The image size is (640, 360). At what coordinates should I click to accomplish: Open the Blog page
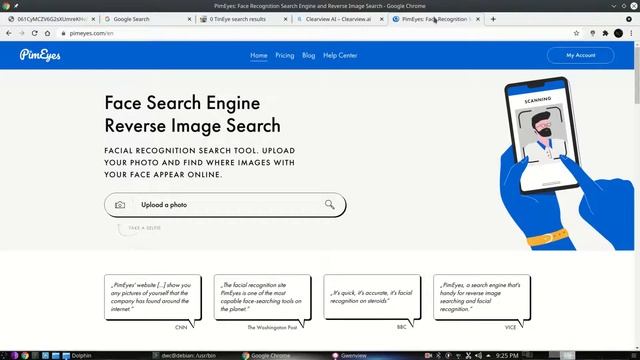click(309, 56)
